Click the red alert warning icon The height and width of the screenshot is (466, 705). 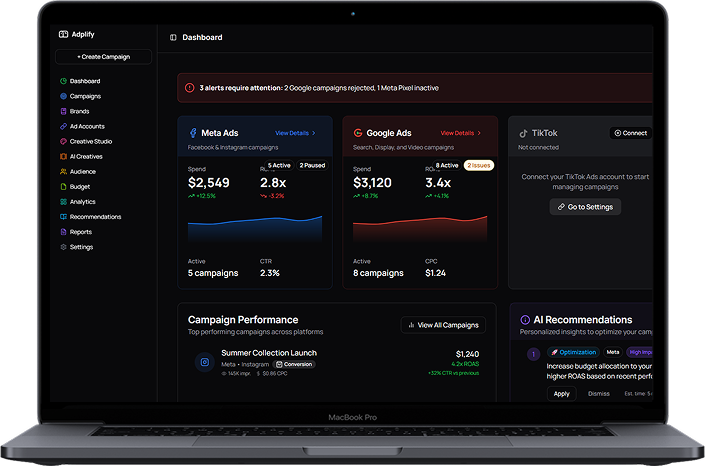pos(190,88)
